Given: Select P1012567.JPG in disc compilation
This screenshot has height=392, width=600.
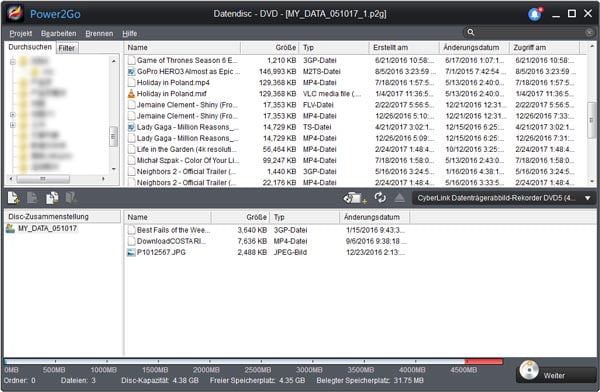Looking at the screenshot, I should [161, 252].
